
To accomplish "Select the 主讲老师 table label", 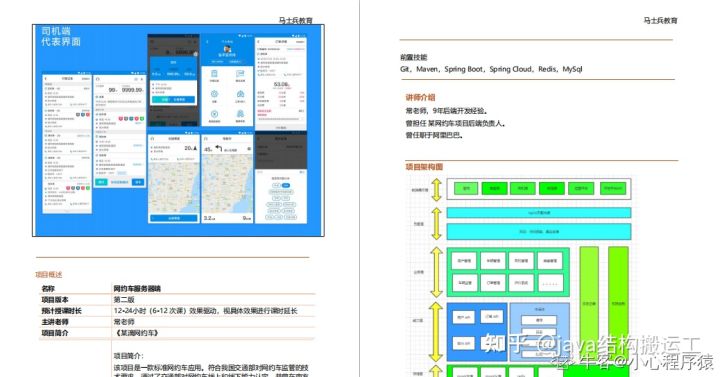I will click(55, 322).
